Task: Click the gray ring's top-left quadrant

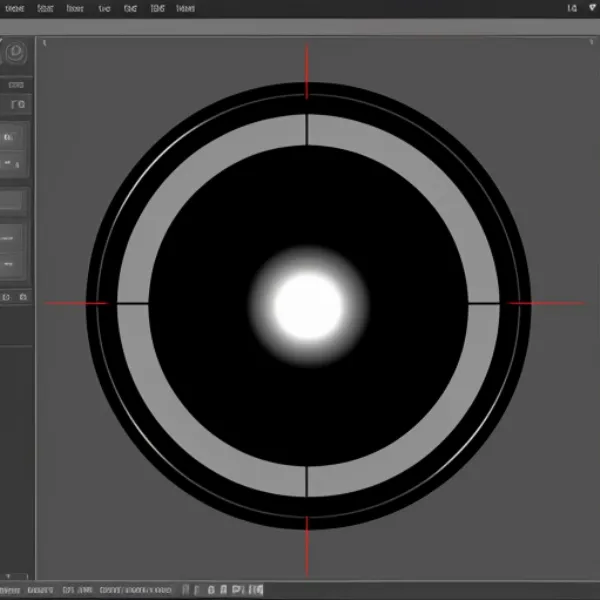Action: 190,190
